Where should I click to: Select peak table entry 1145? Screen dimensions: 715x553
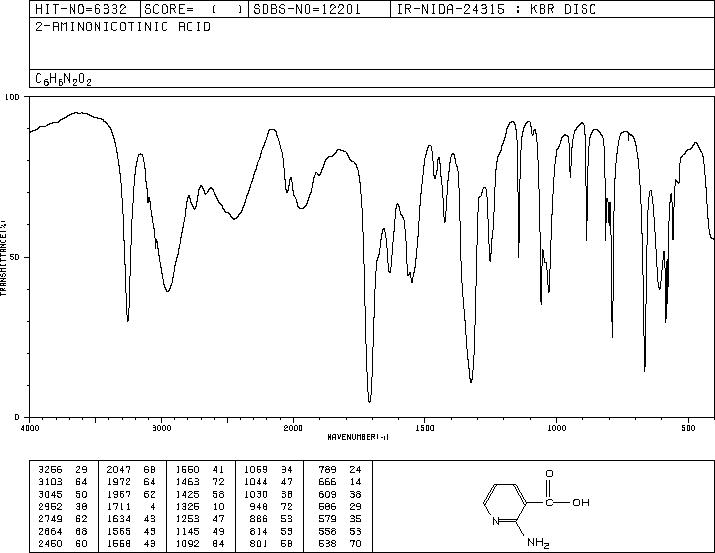(x=187, y=532)
